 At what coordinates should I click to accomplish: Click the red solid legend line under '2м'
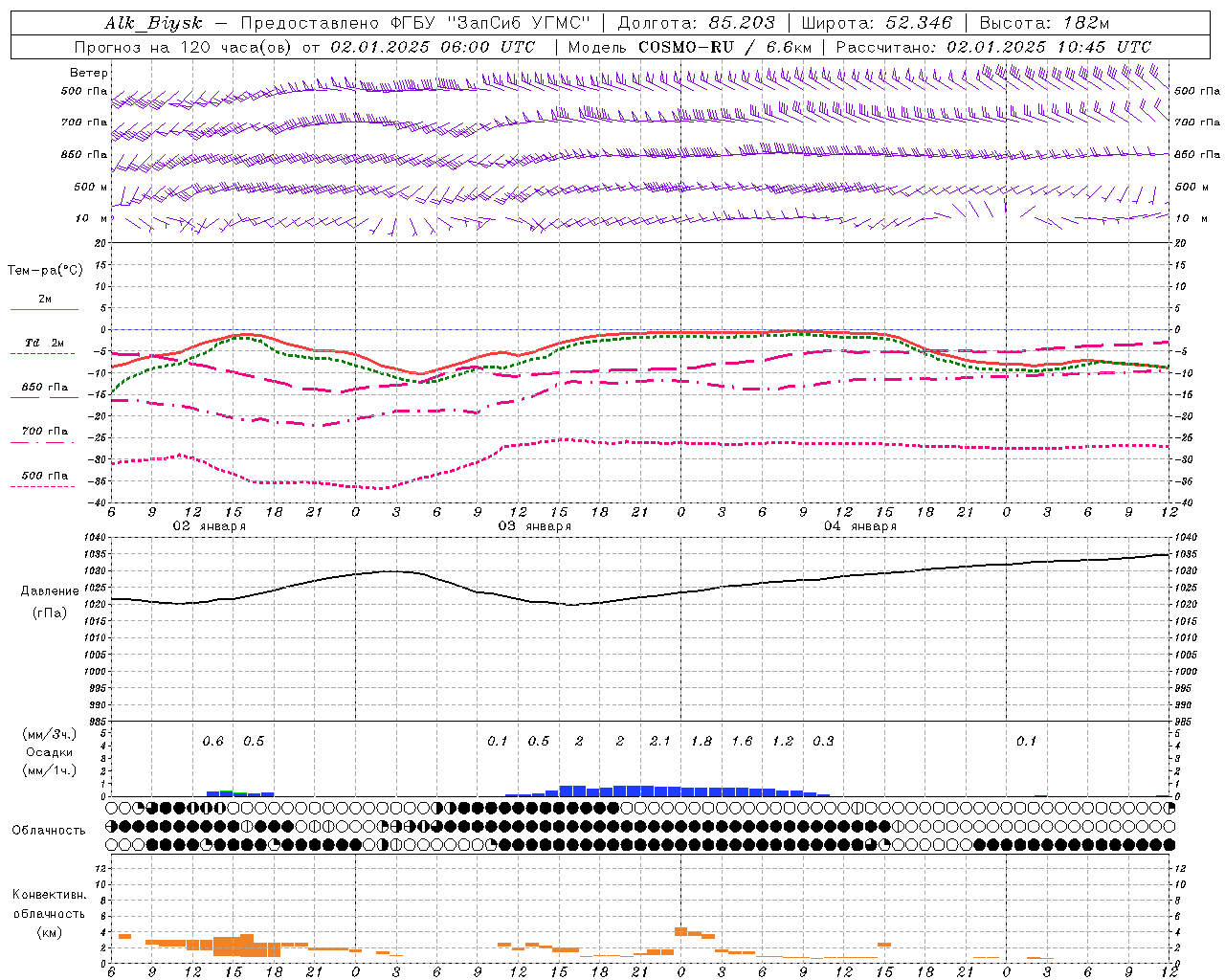click(44, 309)
